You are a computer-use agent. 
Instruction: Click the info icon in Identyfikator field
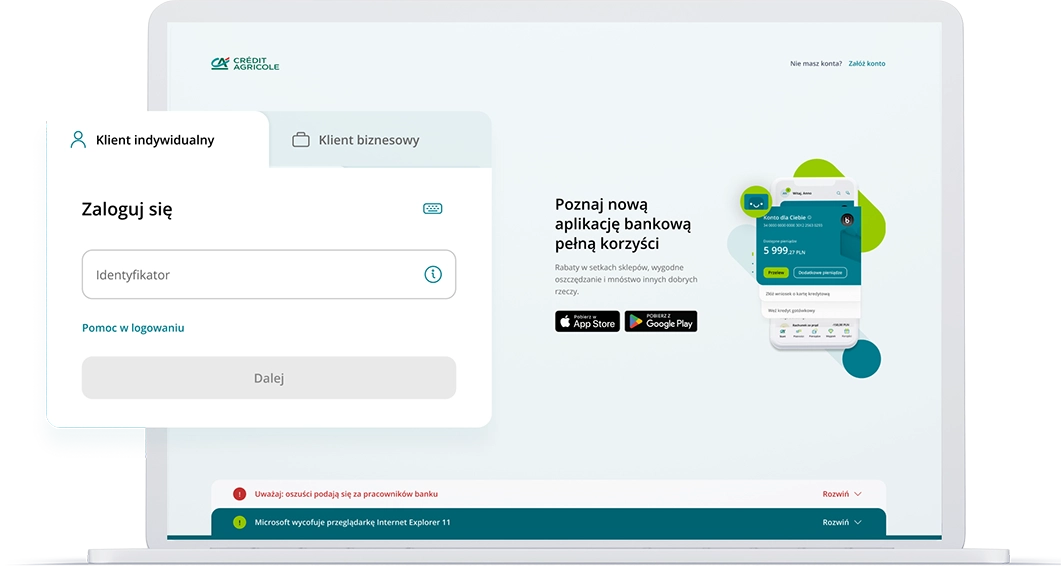433,274
